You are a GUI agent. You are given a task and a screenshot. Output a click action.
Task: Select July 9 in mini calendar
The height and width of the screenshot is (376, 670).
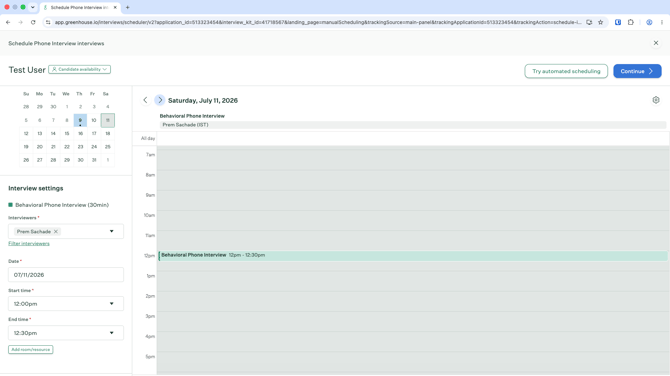(80, 120)
